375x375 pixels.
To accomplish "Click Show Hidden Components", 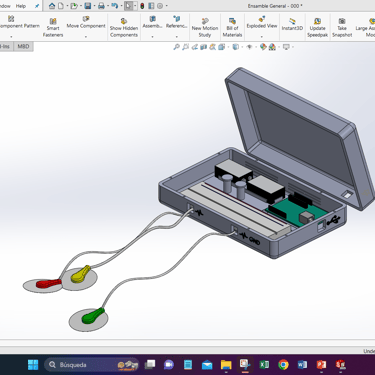I will [124, 28].
